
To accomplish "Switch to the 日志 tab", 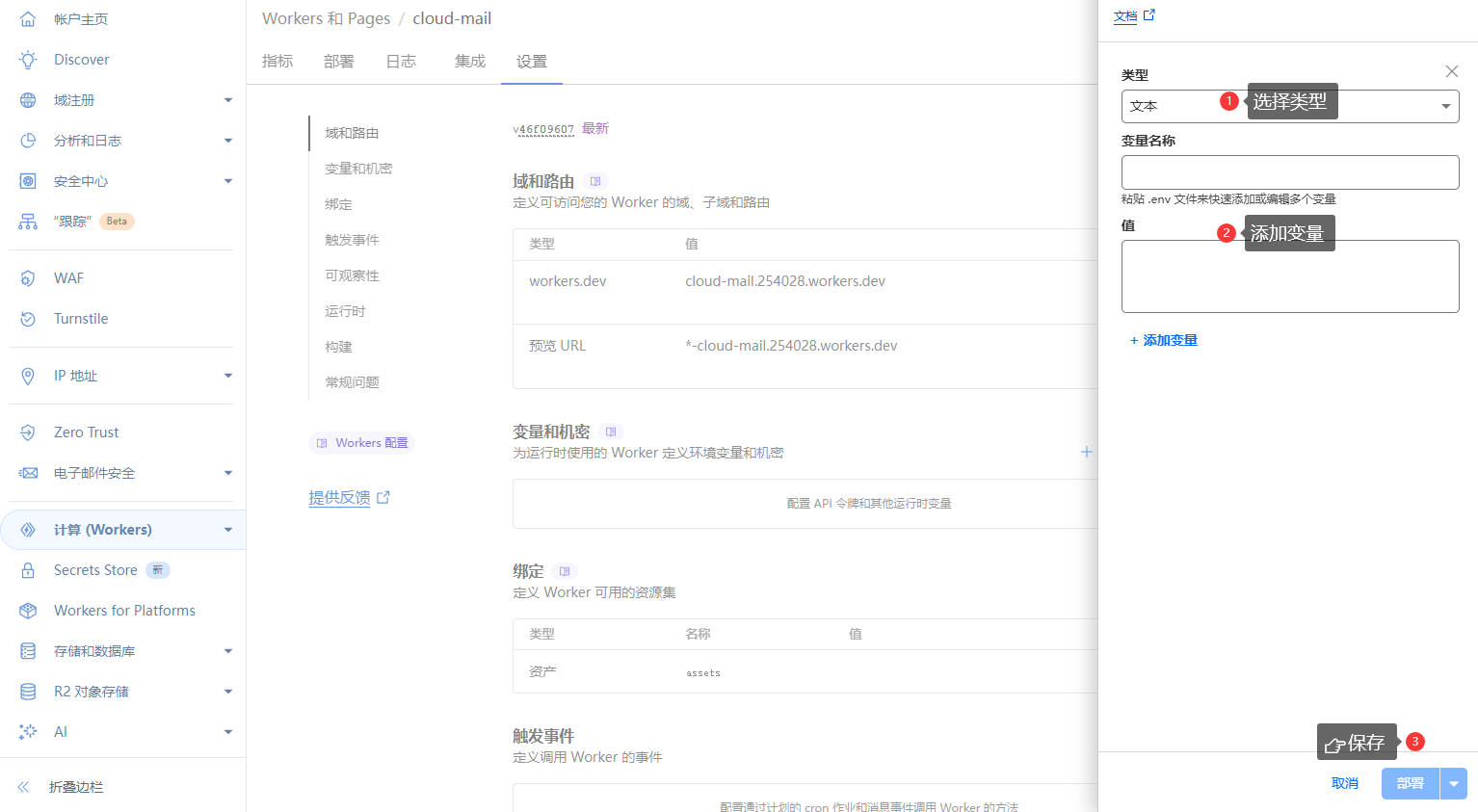I will 401,60.
